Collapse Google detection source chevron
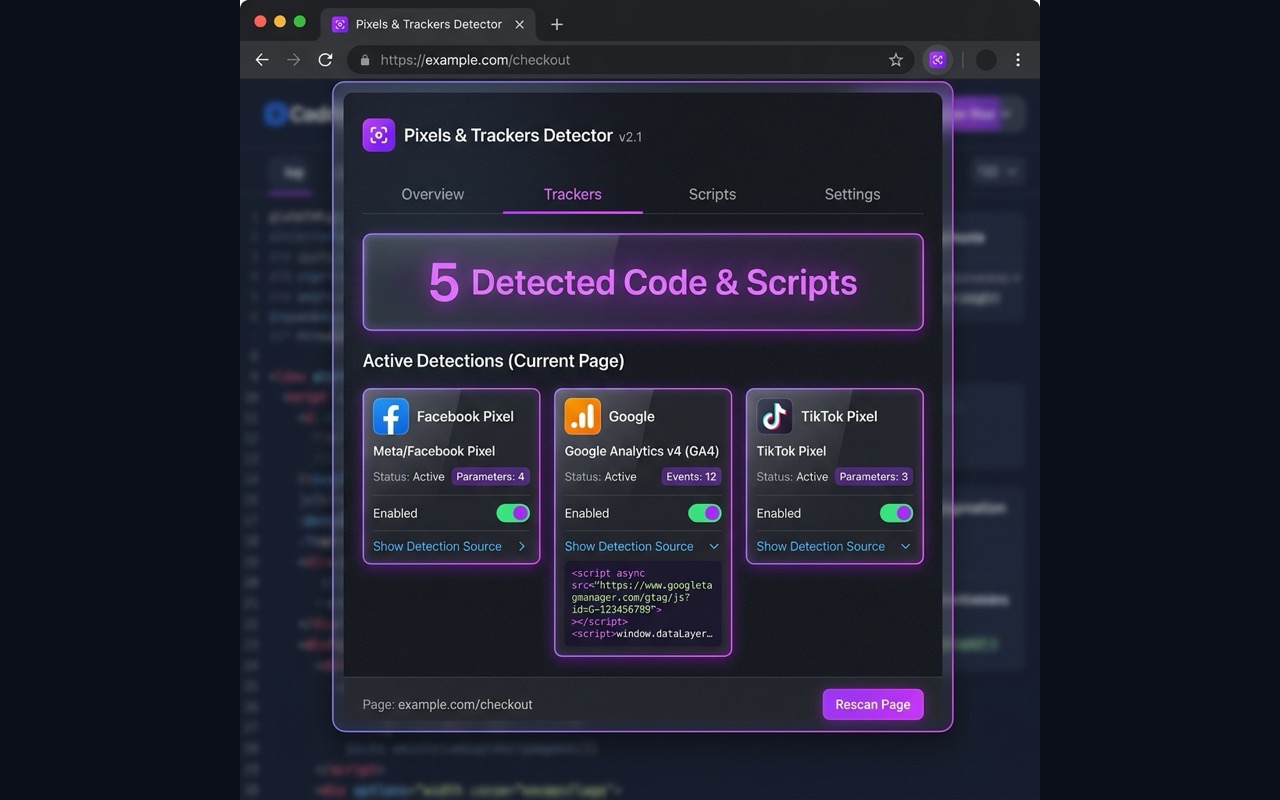Viewport: 1280px width, 800px height. [x=713, y=546]
